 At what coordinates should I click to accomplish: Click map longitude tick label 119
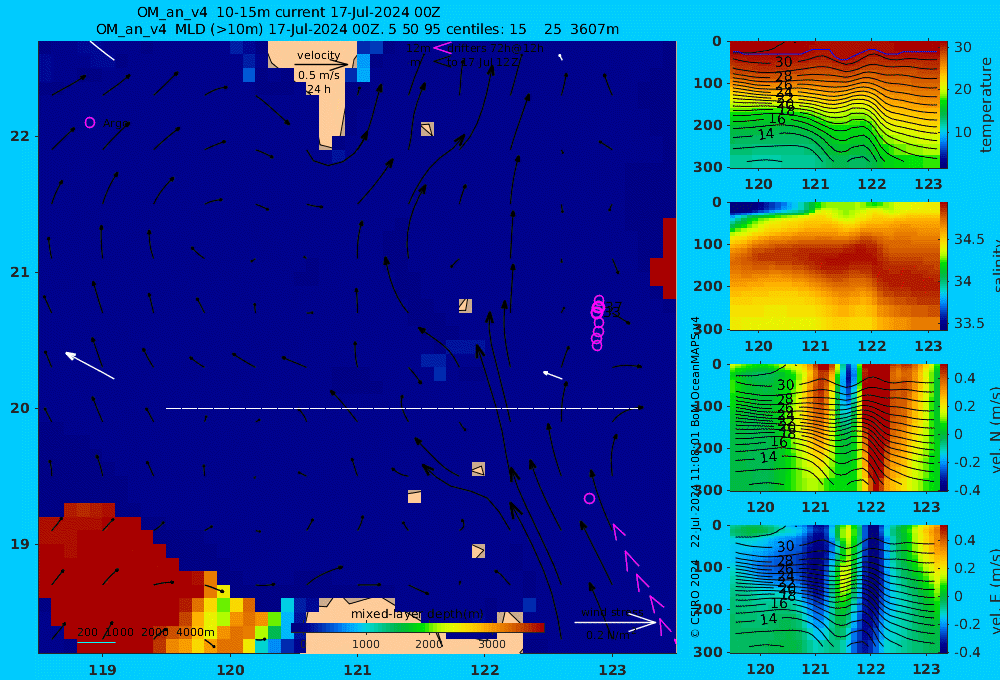[102, 670]
